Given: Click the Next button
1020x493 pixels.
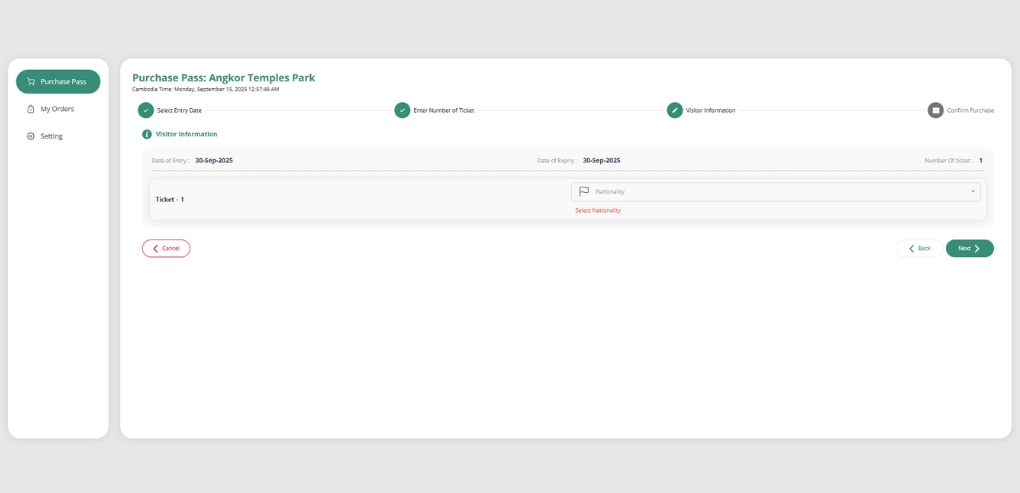Looking at the screenshot, I should (969, 248).
